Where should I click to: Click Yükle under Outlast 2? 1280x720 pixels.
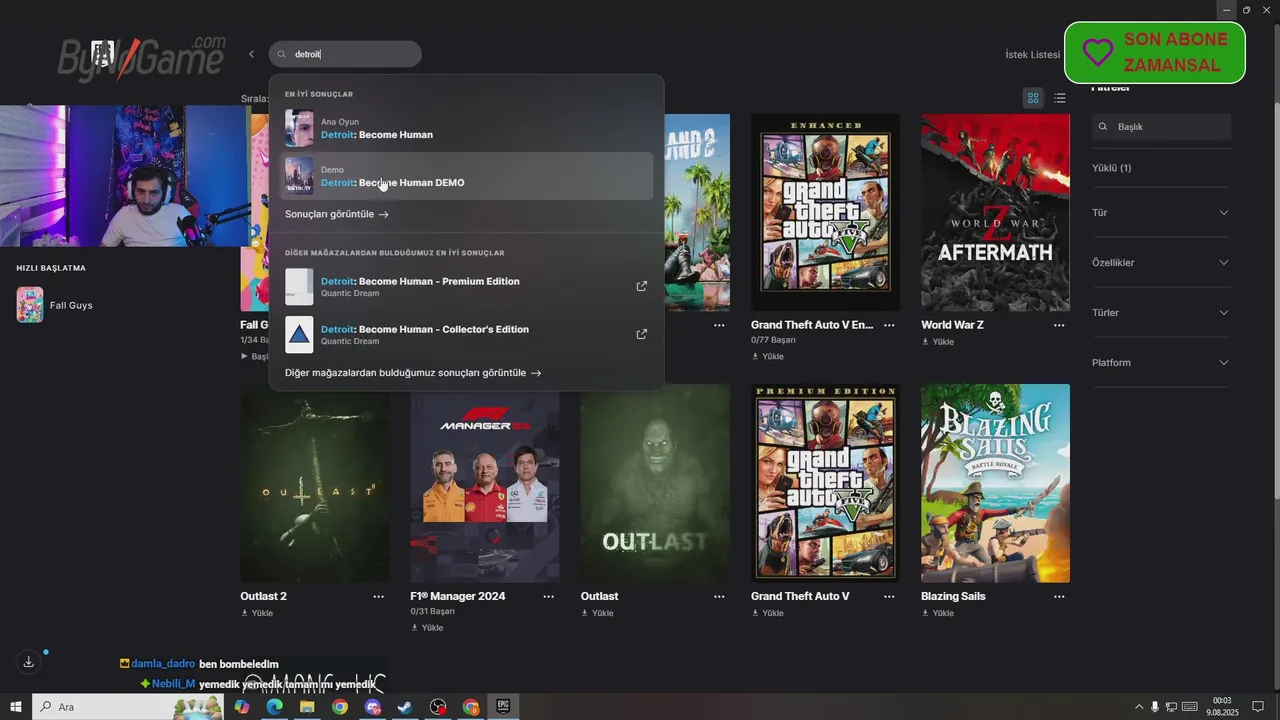click(256, 613)
